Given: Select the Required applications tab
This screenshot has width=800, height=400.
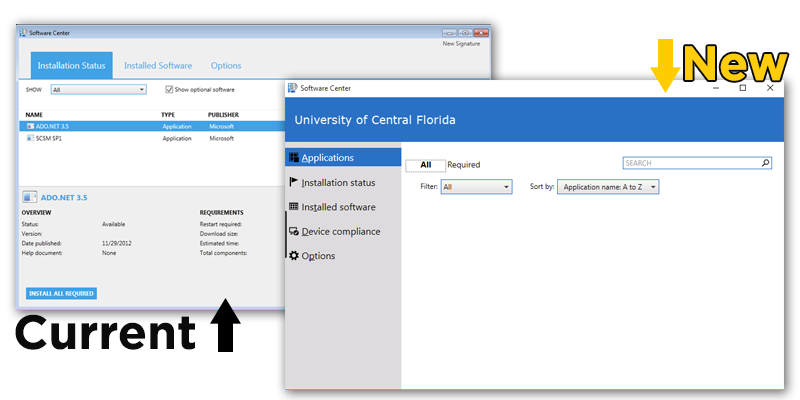Looking at the screenshot, I should pyautogui.click(x=464, y=165).
